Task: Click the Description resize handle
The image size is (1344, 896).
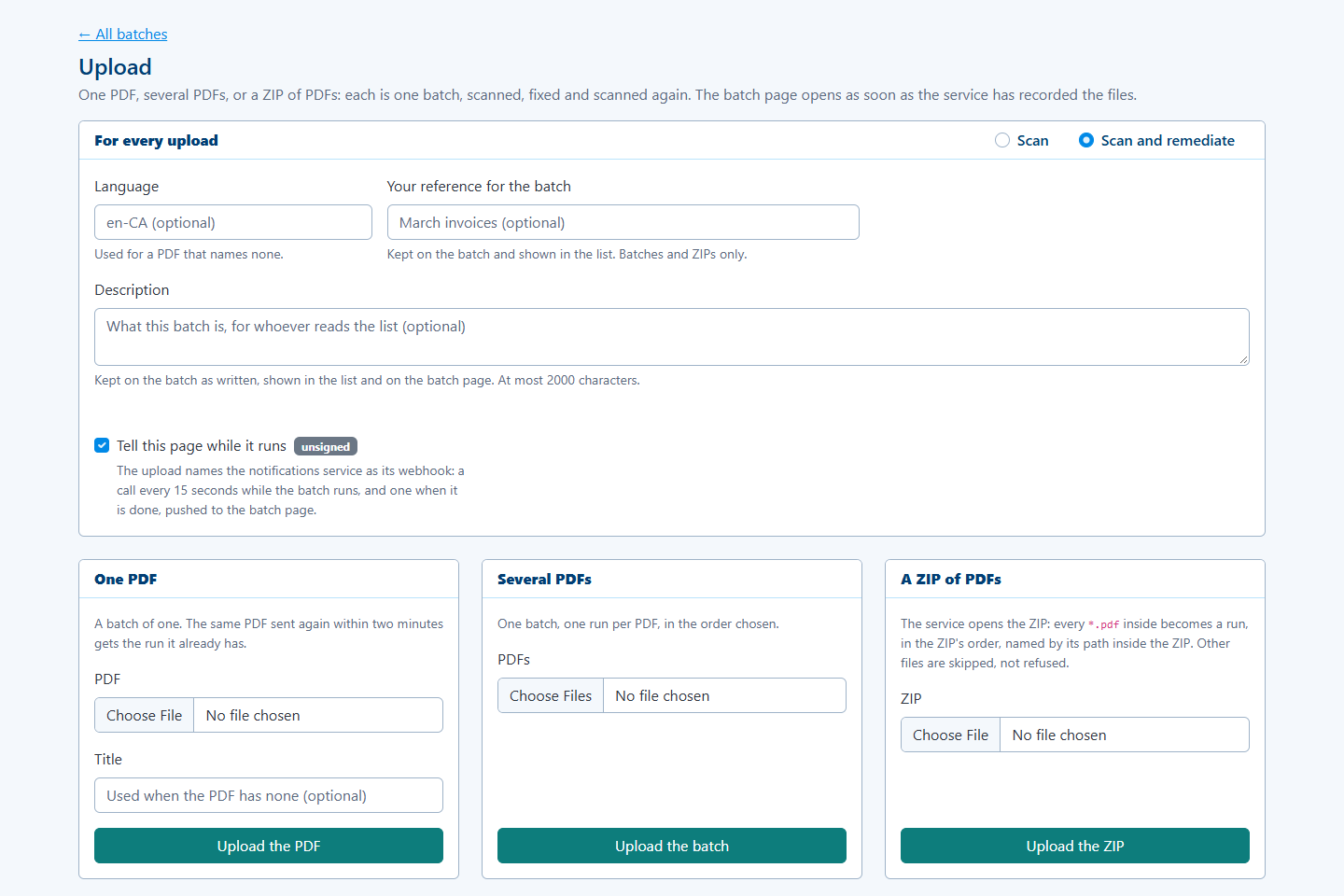Action: tap(1243, 359)
